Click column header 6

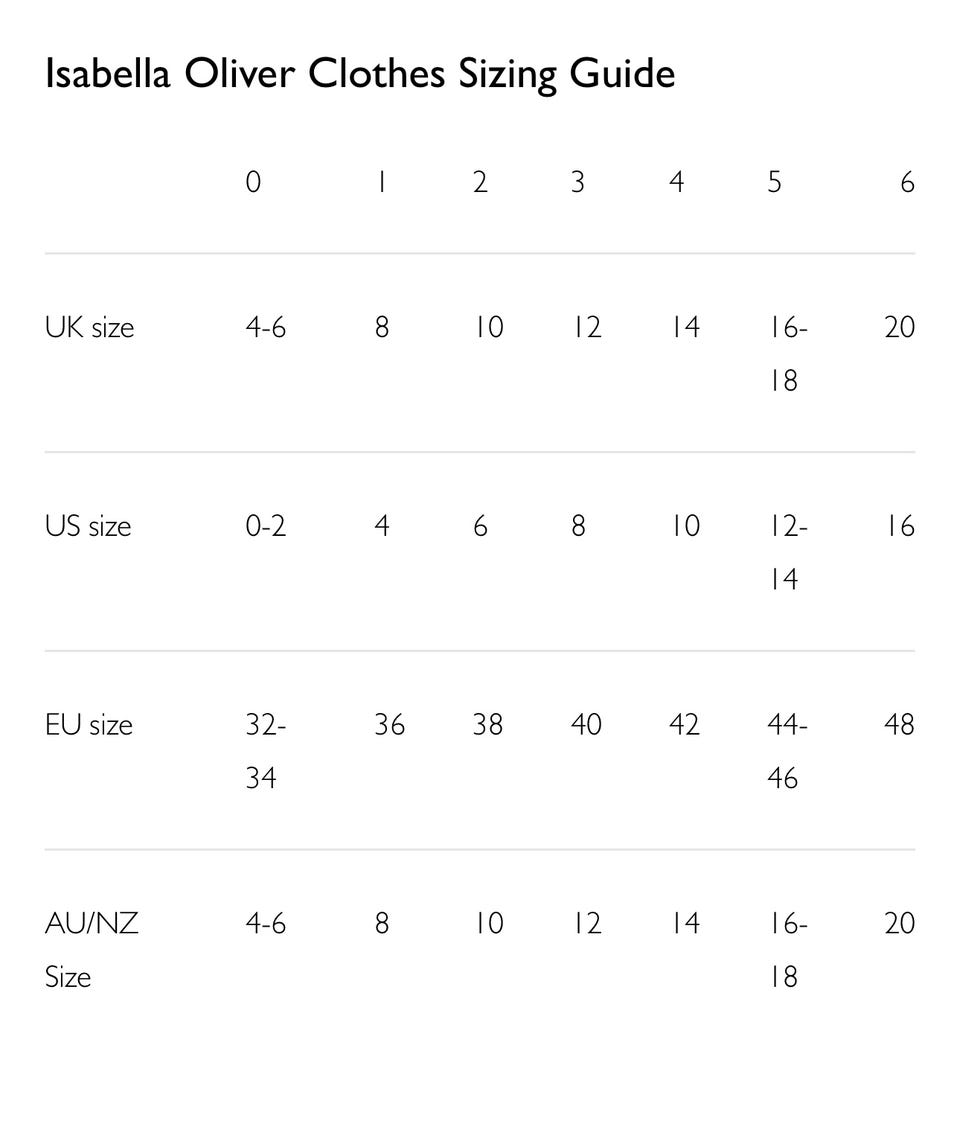(907, 182)
